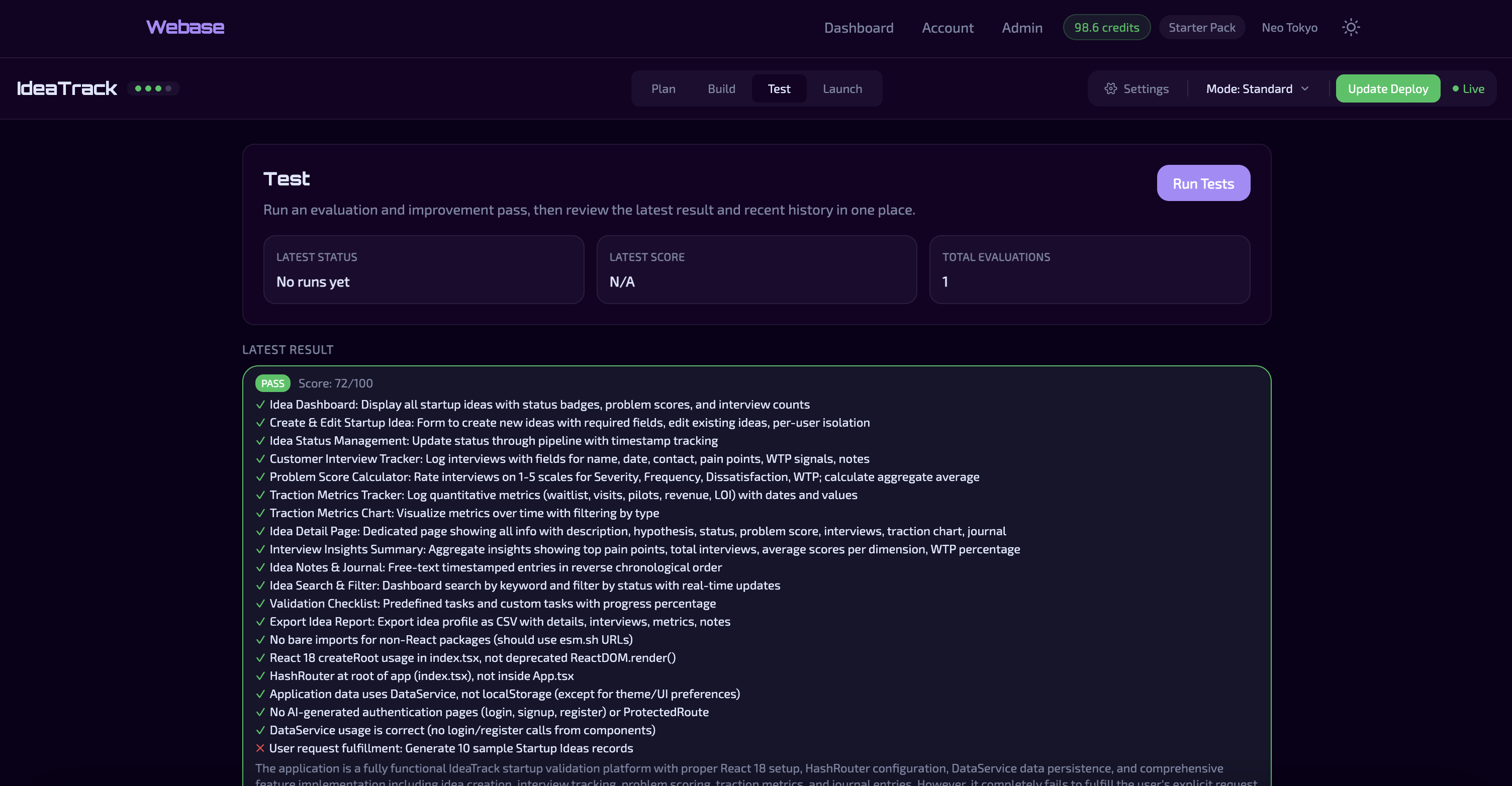This screenshot has height=786, width=1512.
Task: Select the Launch tab
Action: click(x=842, y=88)
